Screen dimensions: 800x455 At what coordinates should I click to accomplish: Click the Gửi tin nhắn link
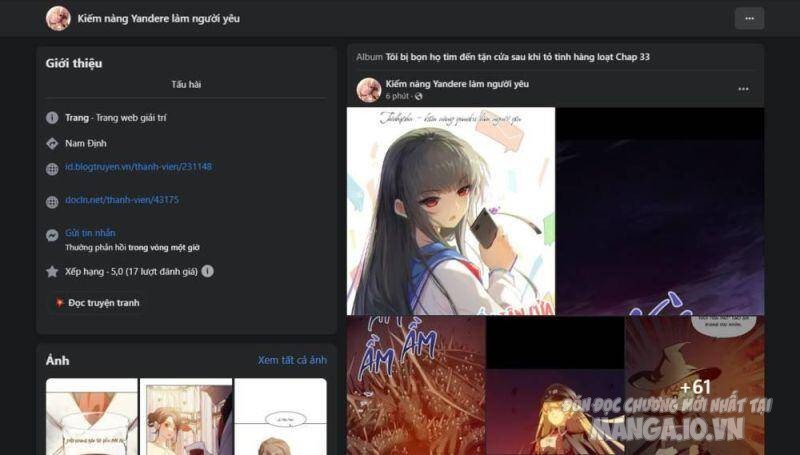[90, 233]
